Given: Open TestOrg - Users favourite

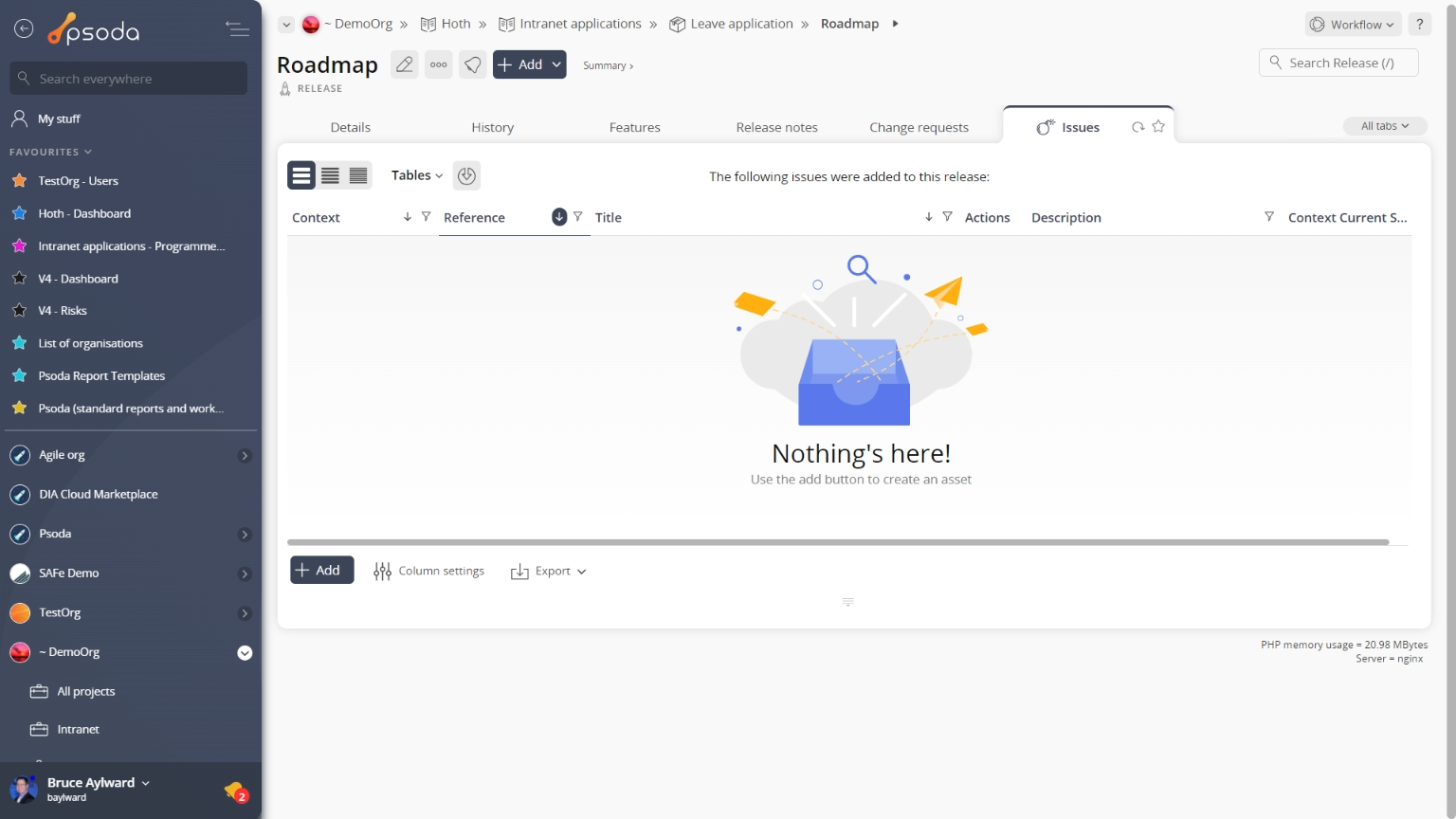Looking at the screenshot, I should click(x=78, y=181).
